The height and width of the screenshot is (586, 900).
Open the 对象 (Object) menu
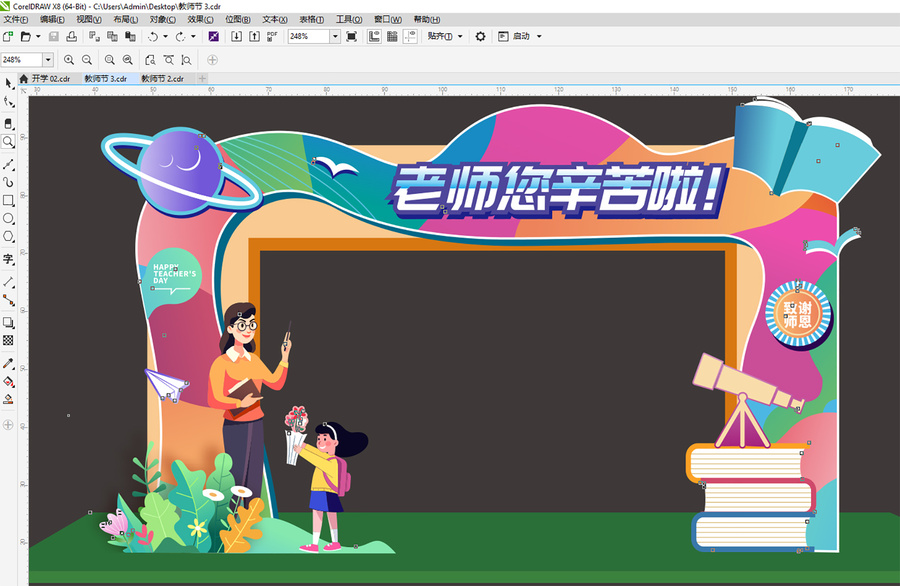pyautogui.click(x=162, y=20)
